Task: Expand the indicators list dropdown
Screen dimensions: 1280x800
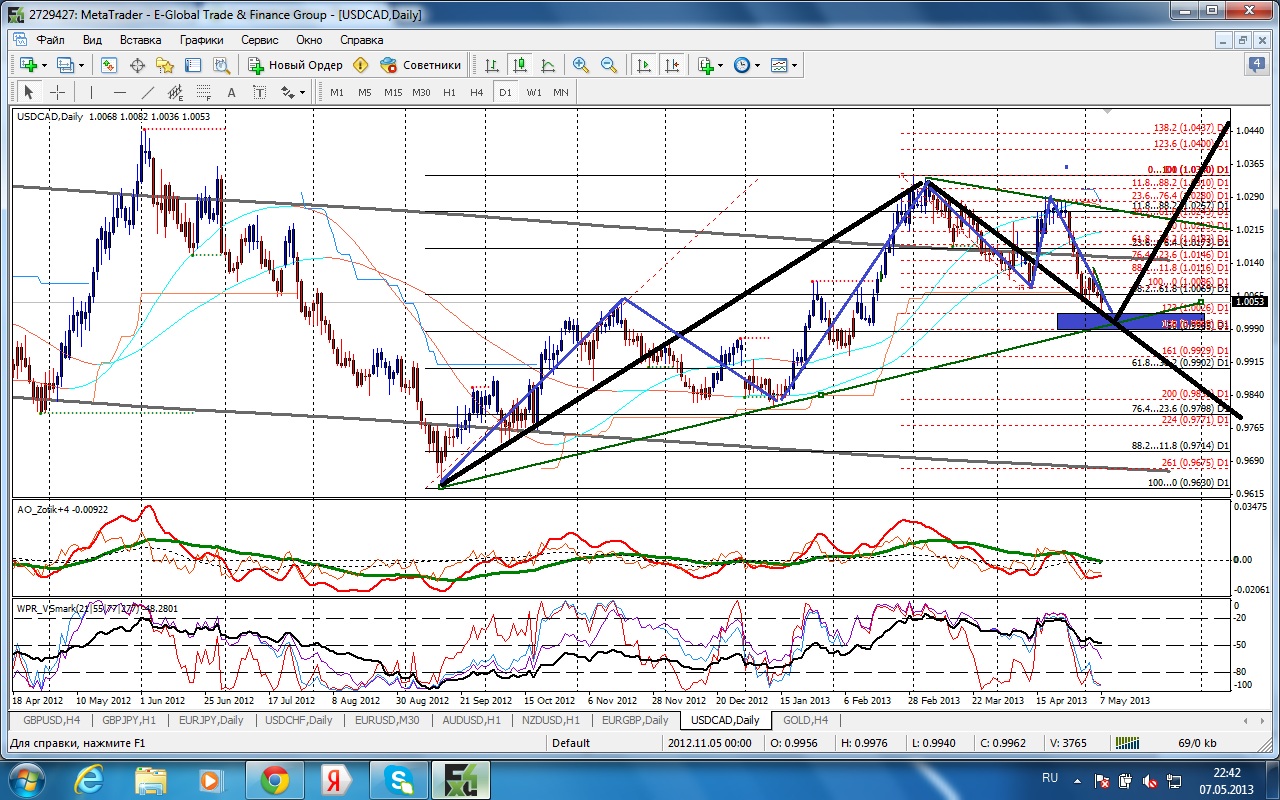Action: 709,65
